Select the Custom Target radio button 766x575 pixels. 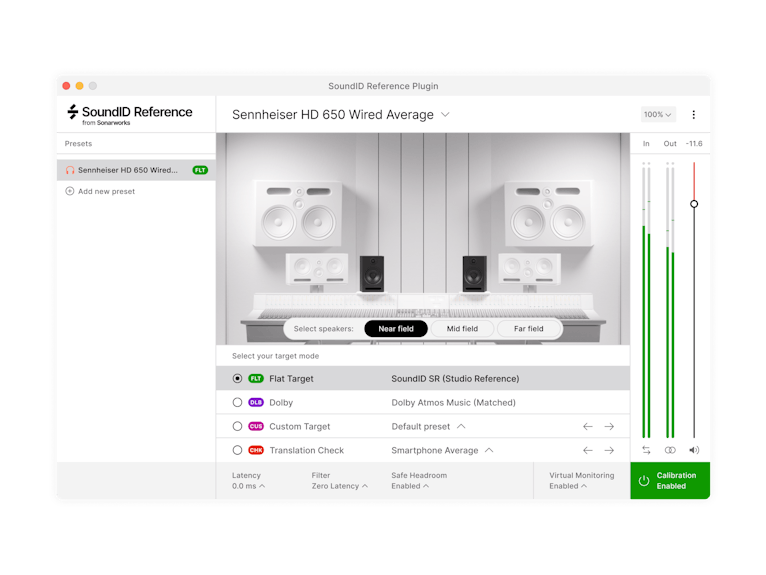click(x=237, y=427)
